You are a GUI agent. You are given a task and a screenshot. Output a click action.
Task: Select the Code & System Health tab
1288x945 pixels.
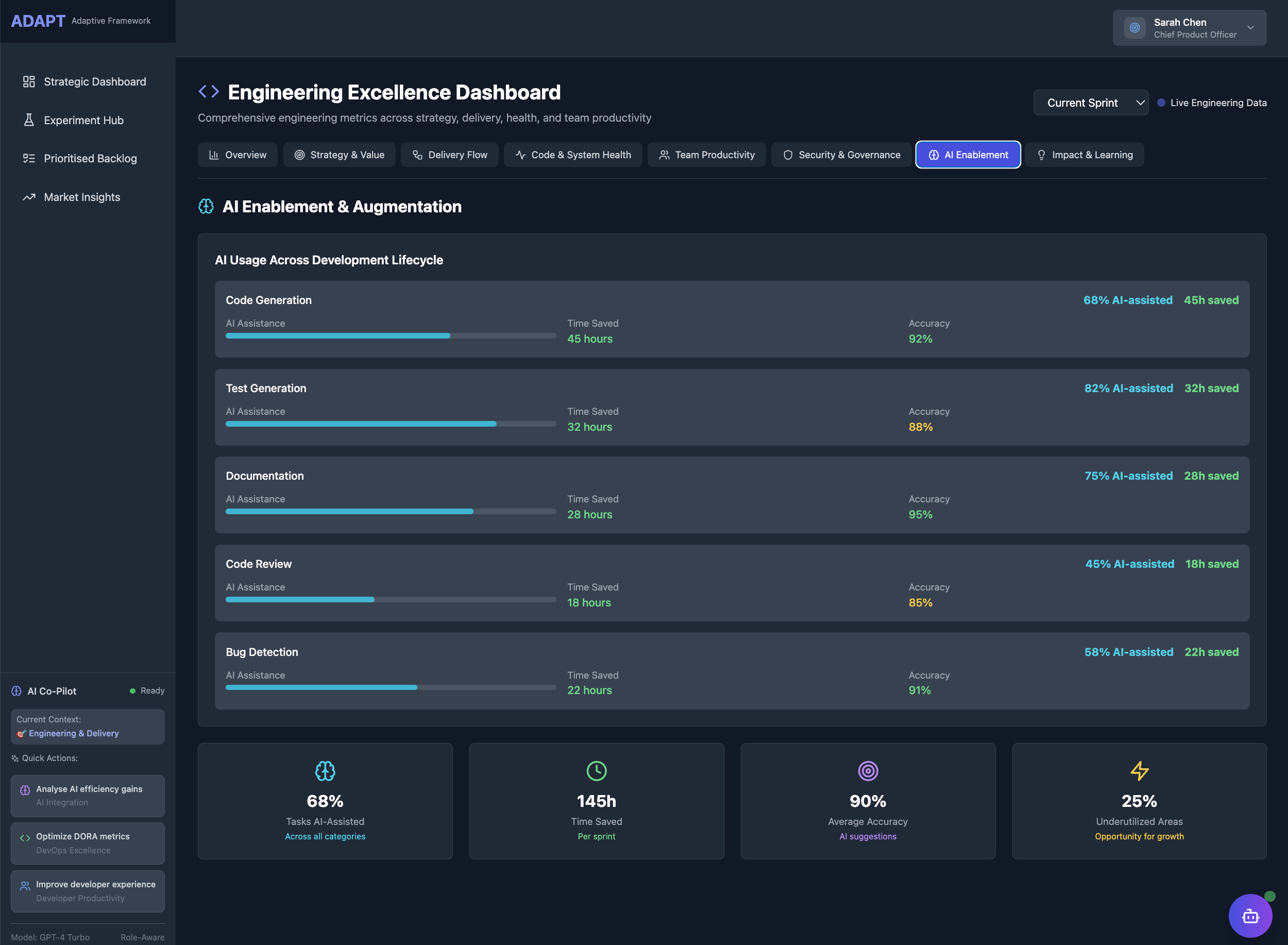[572, 155]
